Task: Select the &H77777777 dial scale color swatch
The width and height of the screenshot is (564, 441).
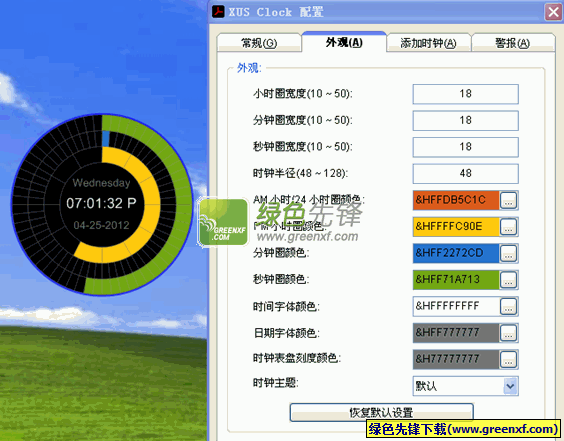Action: click(456, 359)
